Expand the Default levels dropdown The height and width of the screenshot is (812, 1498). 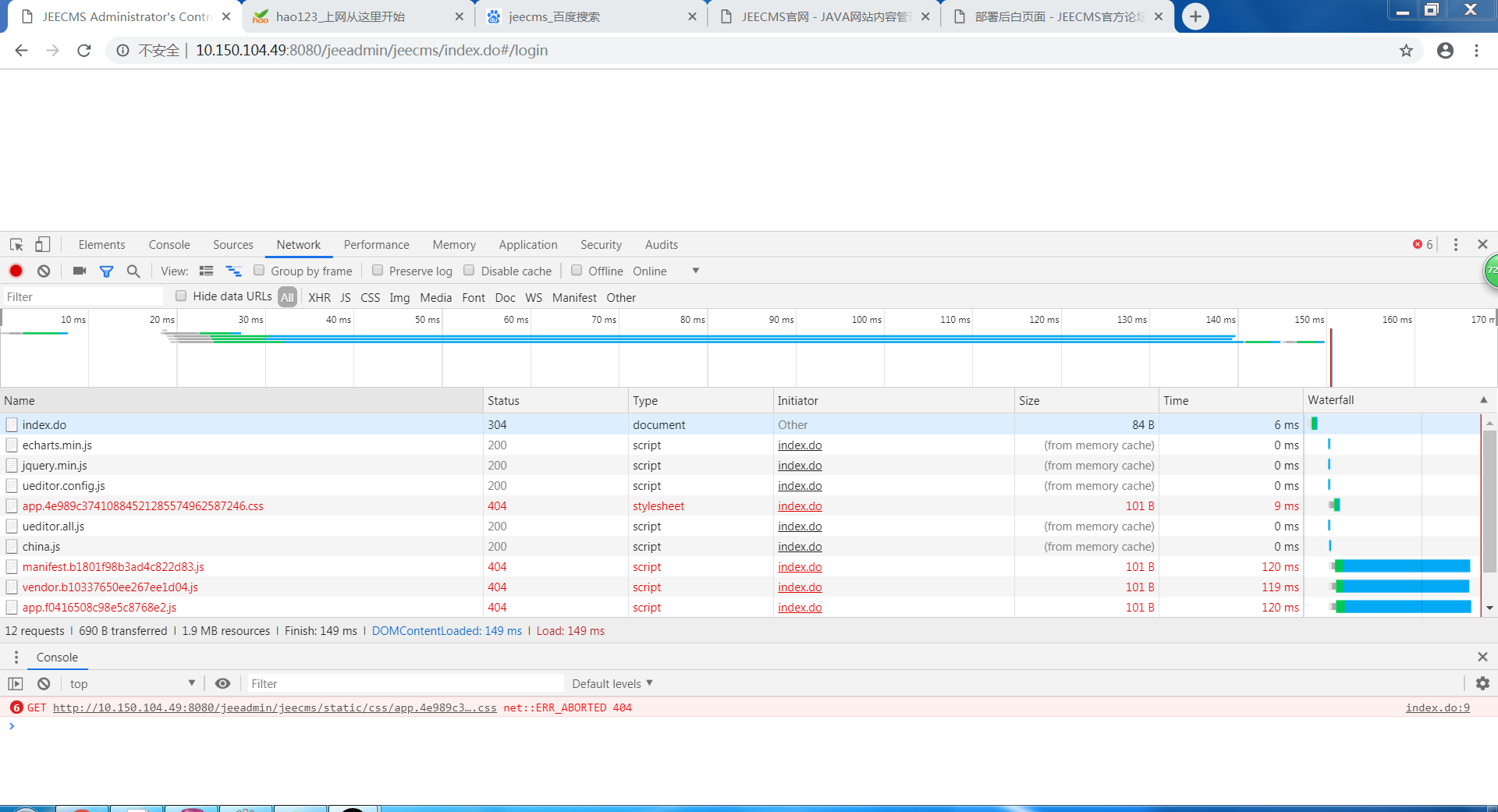[612, 684]
